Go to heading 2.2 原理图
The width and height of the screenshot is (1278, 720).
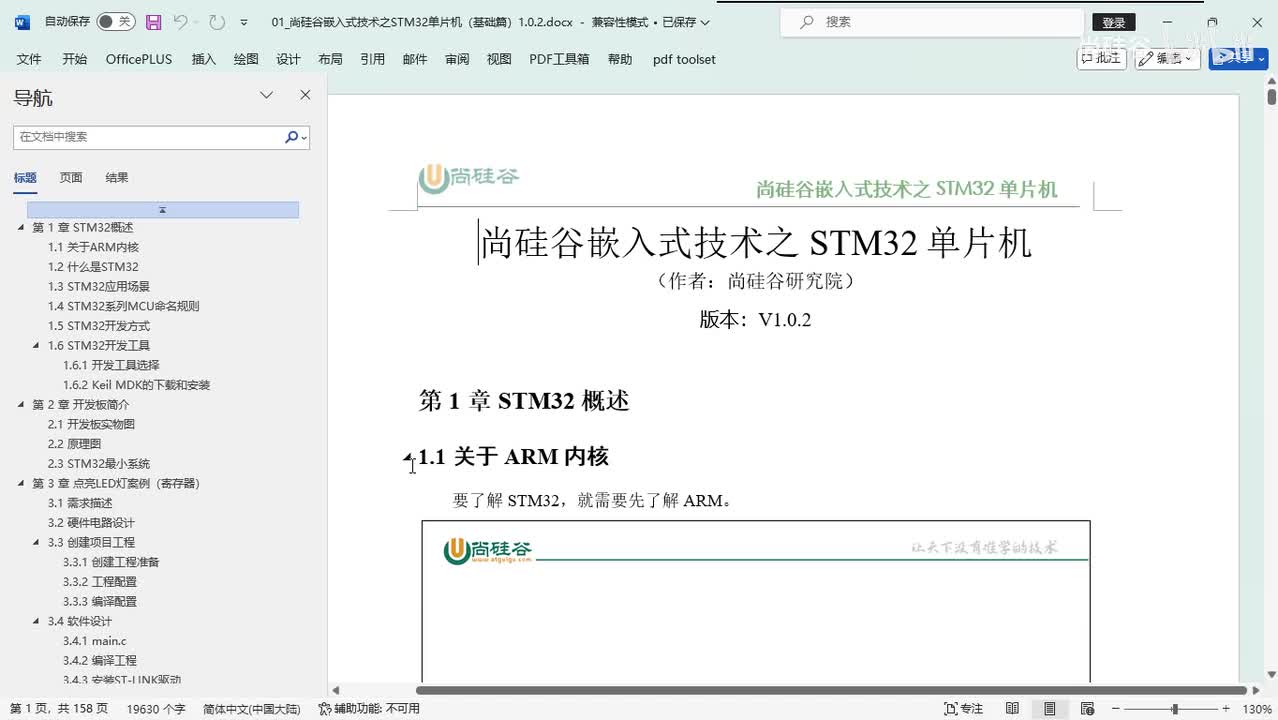coord(74,444)
